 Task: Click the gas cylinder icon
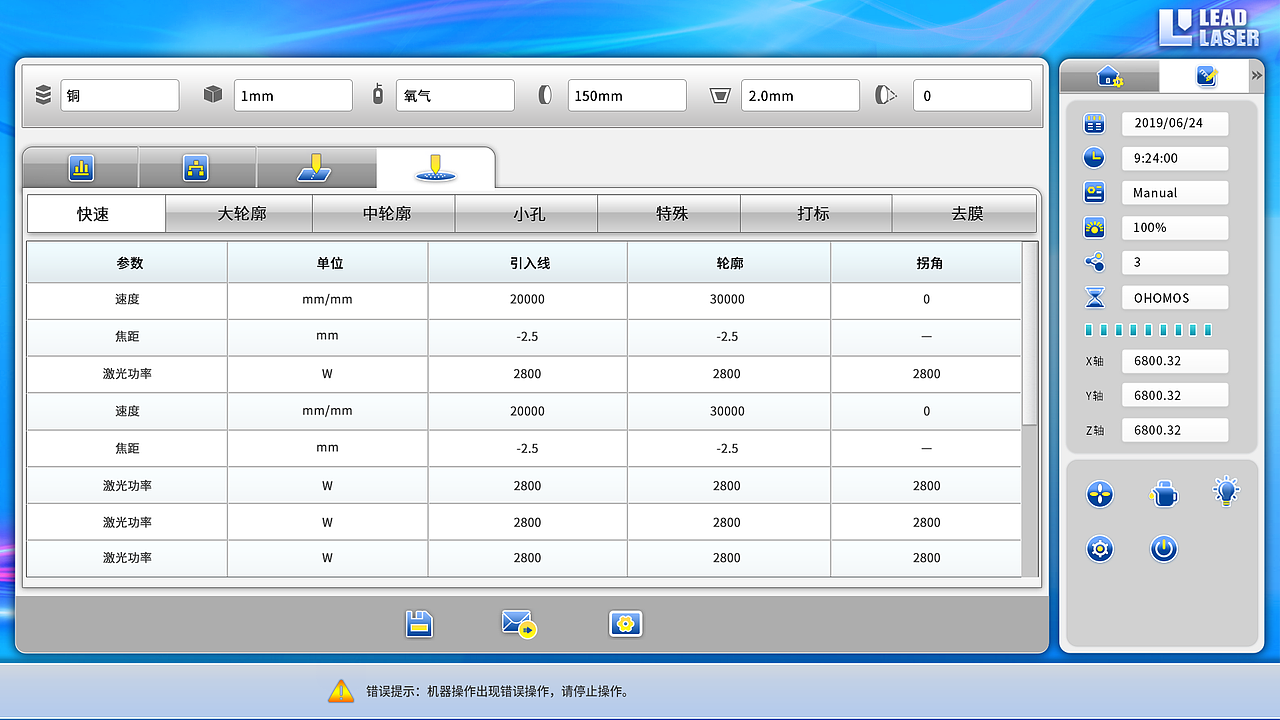click(378, 95)
